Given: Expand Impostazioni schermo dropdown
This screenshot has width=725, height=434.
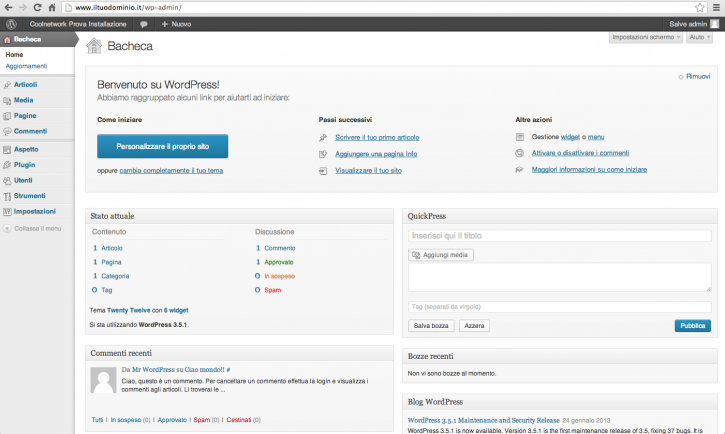Looking at the screenshot, I should pos(645,37).
